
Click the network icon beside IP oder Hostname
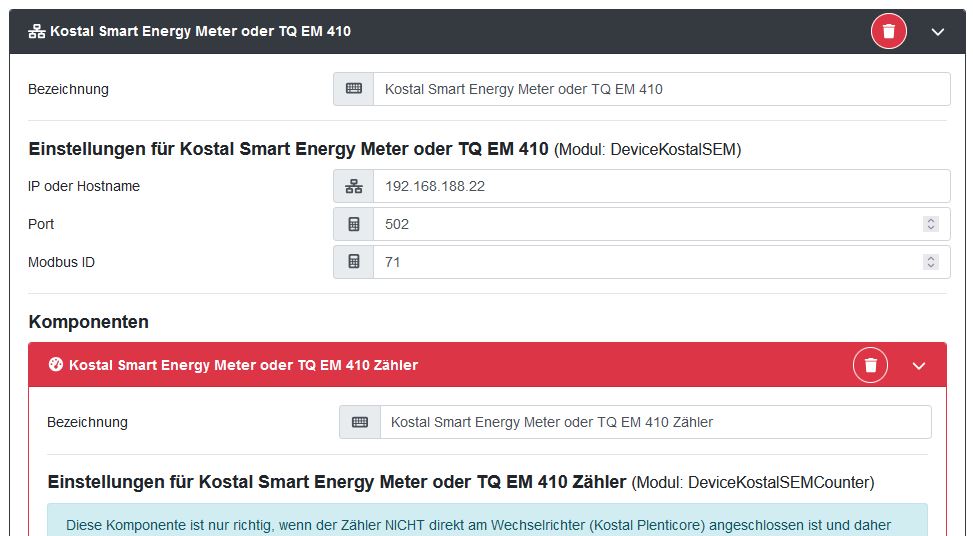(x=353, y=186)
